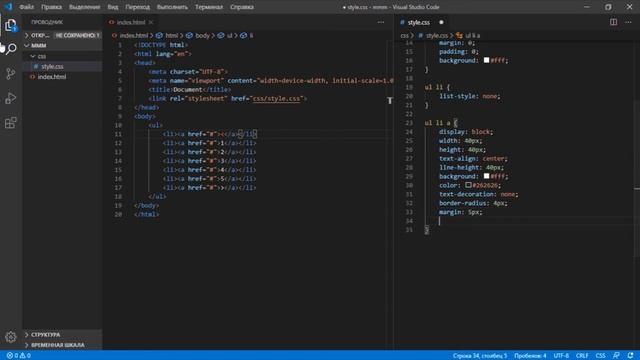Change line endings via CRLF status item
Image resolution: width=640 pixels, height=360 pixels.
582,356
